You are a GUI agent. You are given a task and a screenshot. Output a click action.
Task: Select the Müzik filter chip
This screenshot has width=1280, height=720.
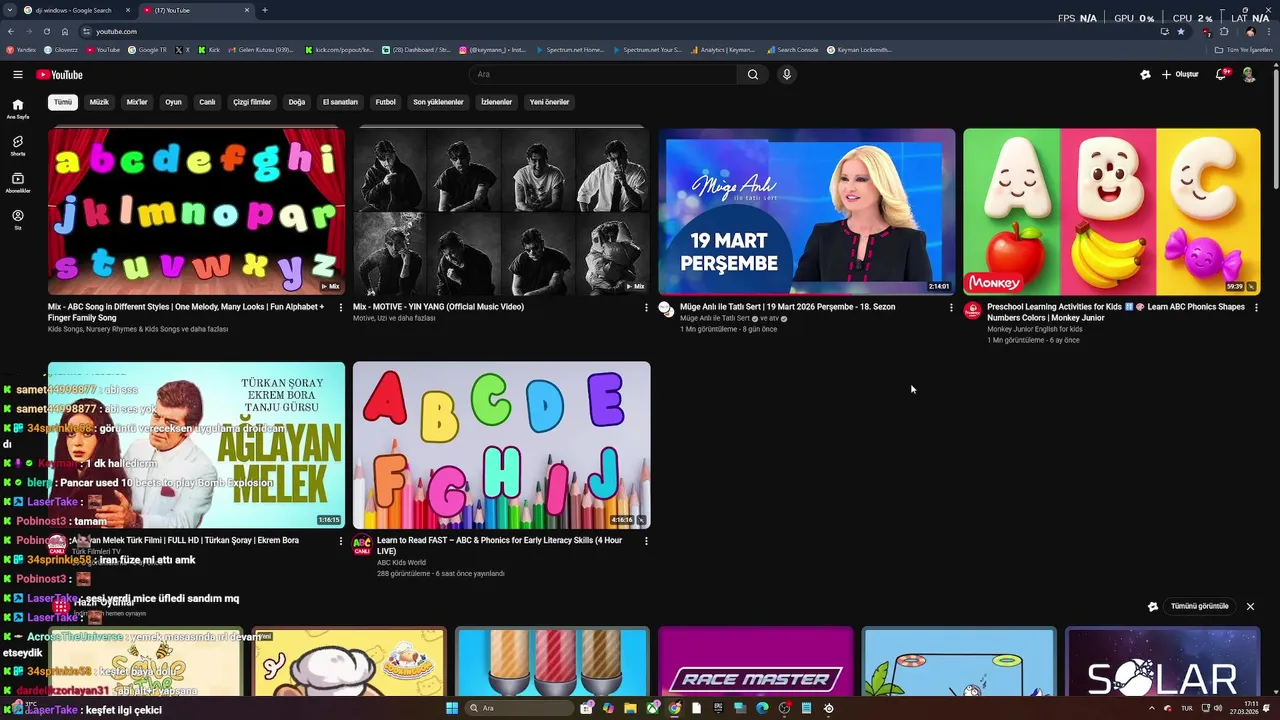point(99,102)
